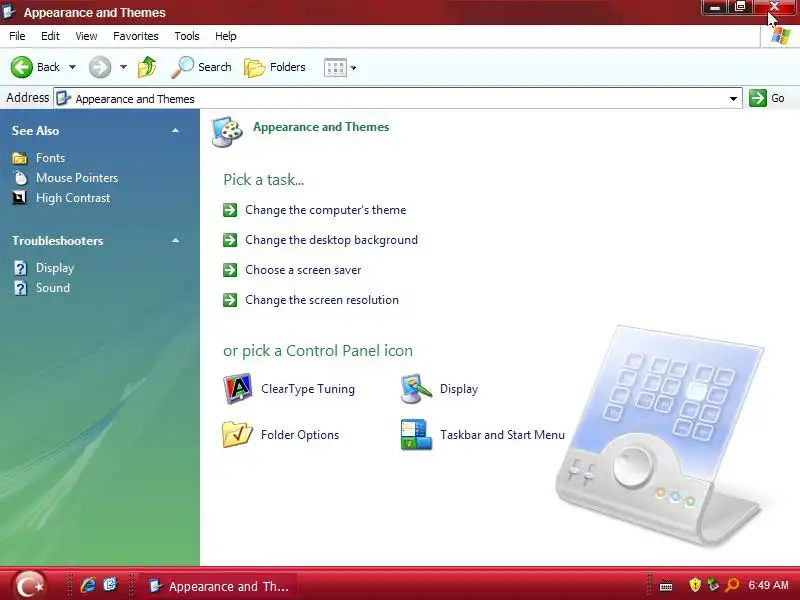Open the Folder Options icon
Viewport: 800px width, 600px height.
[238, 435]
